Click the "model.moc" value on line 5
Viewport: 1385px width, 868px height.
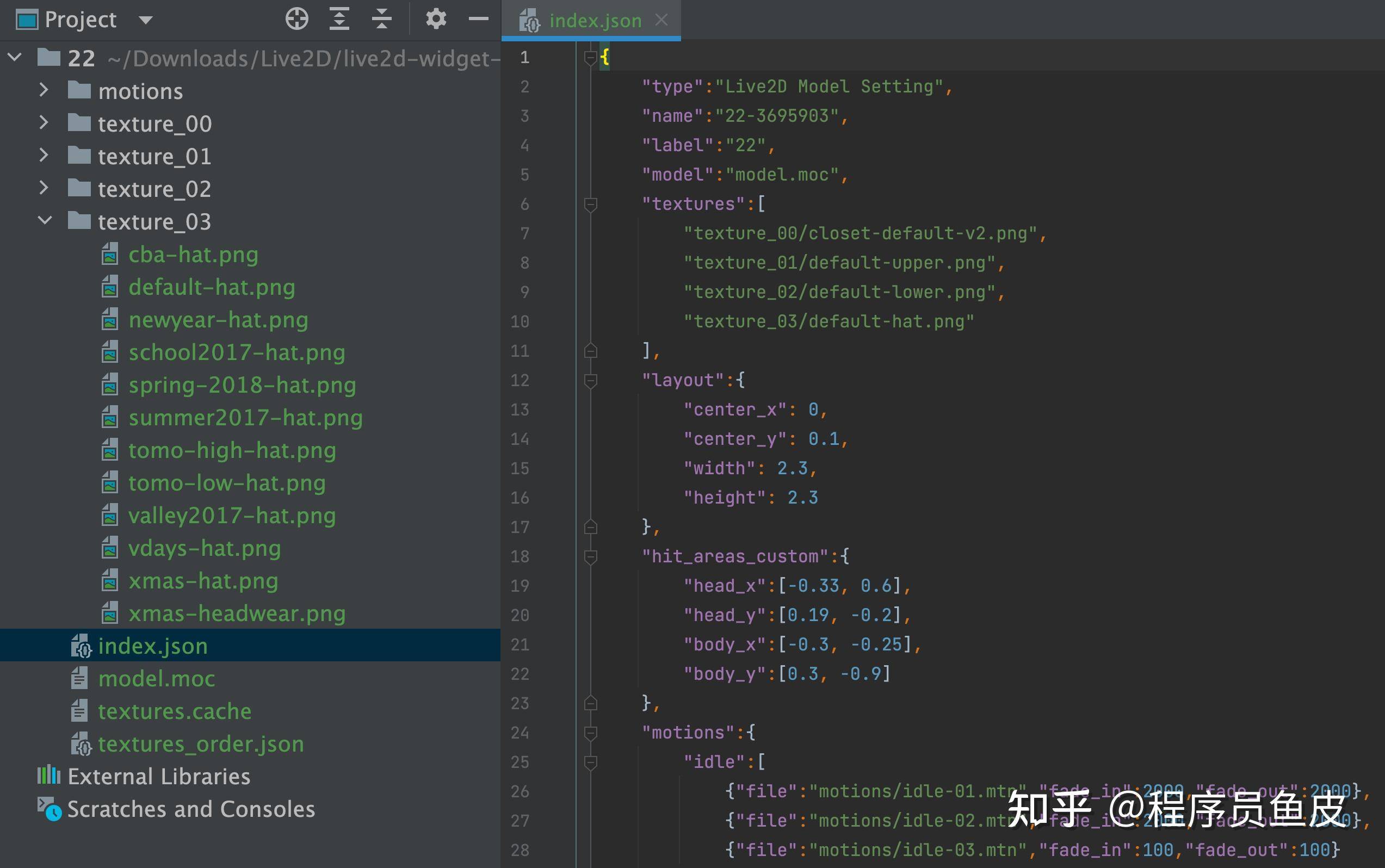(x=783, y=175)
